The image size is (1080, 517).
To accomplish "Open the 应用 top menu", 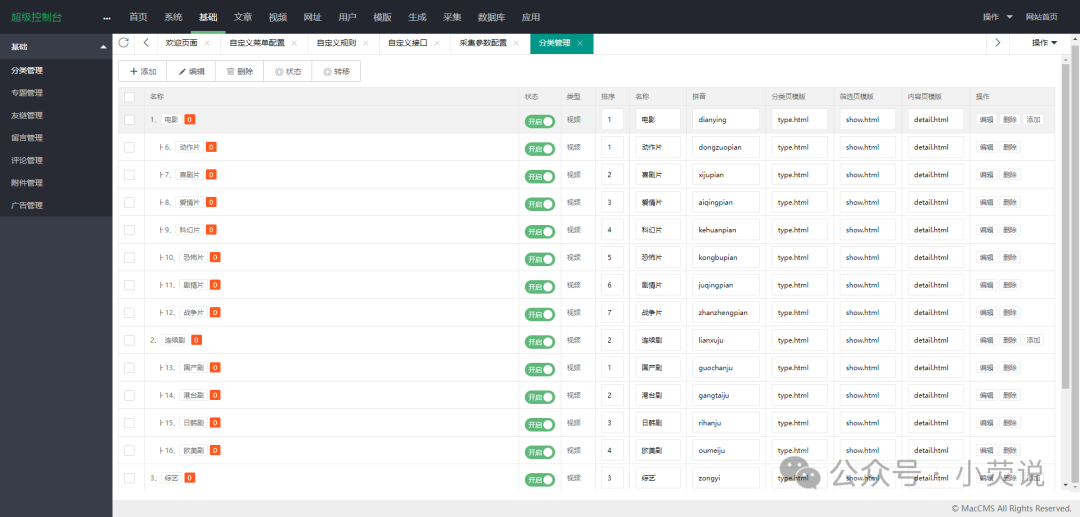I will 531,17.
